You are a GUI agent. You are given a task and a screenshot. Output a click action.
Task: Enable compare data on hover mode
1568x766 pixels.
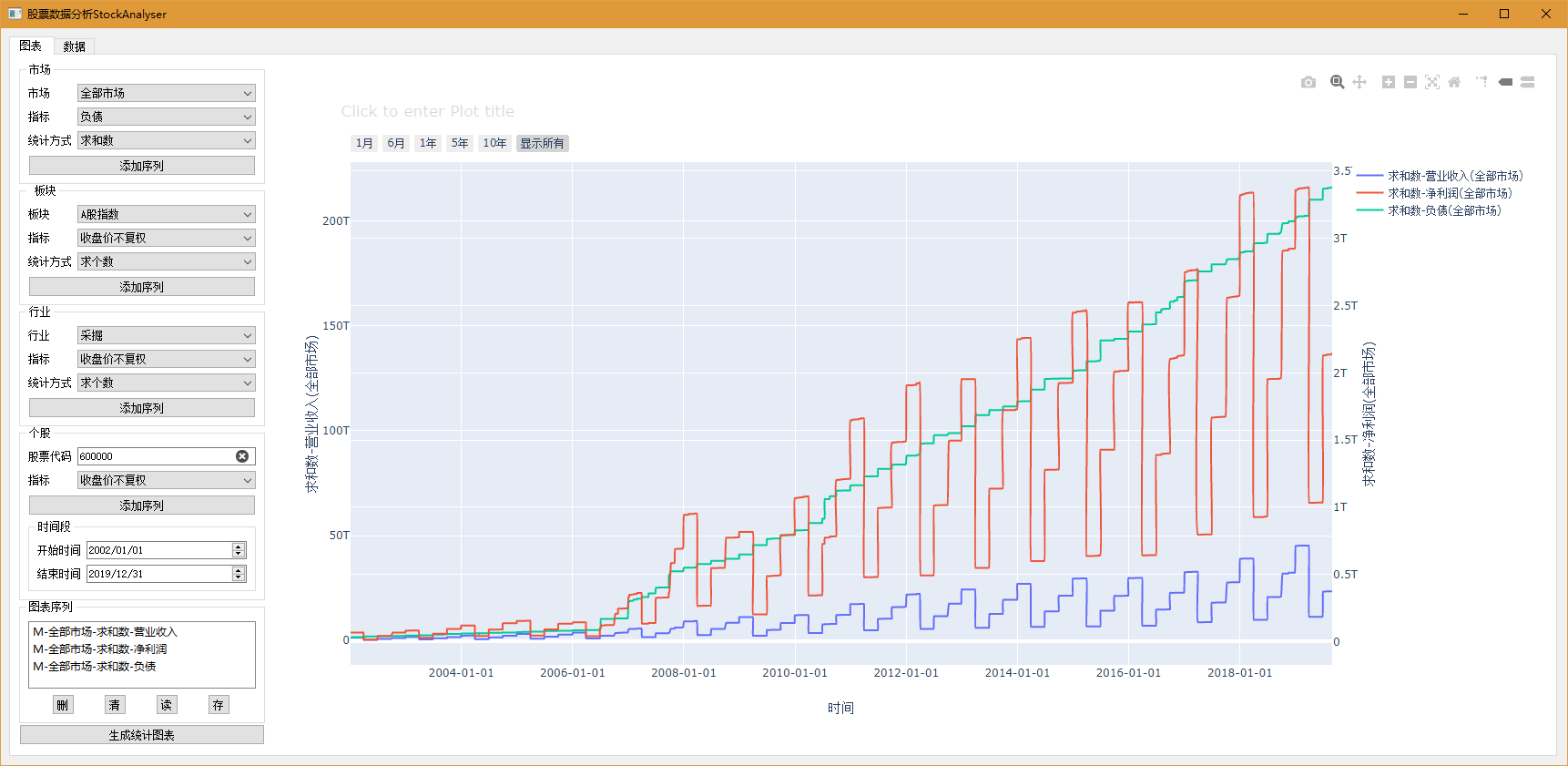click(x=1528, y=82)
